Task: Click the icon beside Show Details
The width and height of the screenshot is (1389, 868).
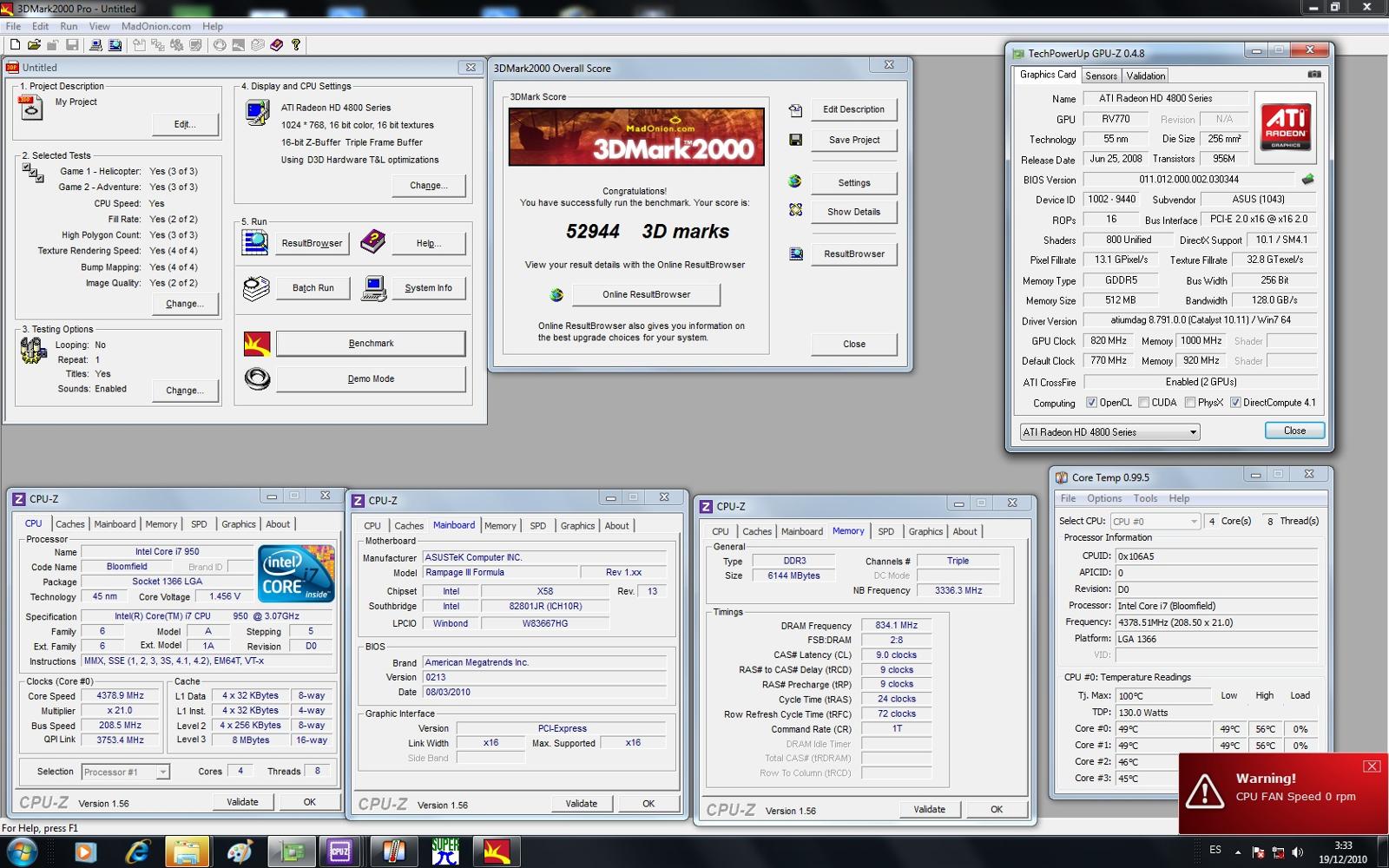Action: click(x=795, y=211)
